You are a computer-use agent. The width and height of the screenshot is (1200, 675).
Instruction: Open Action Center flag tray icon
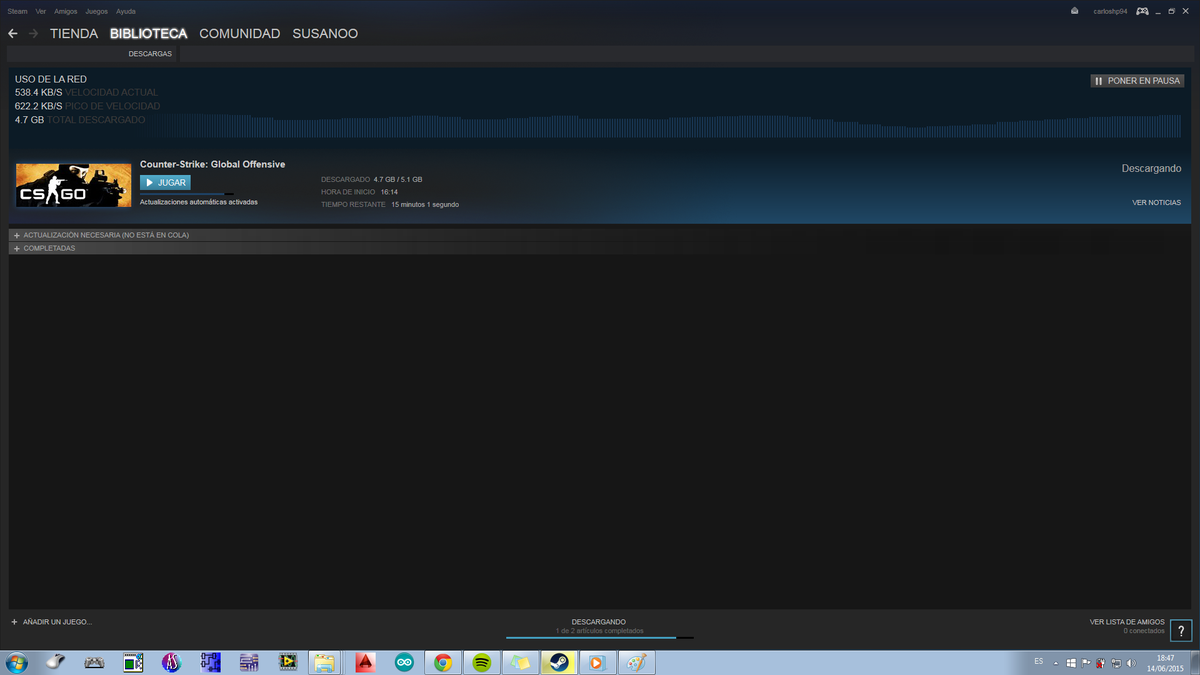click(x=1085, y=662)
